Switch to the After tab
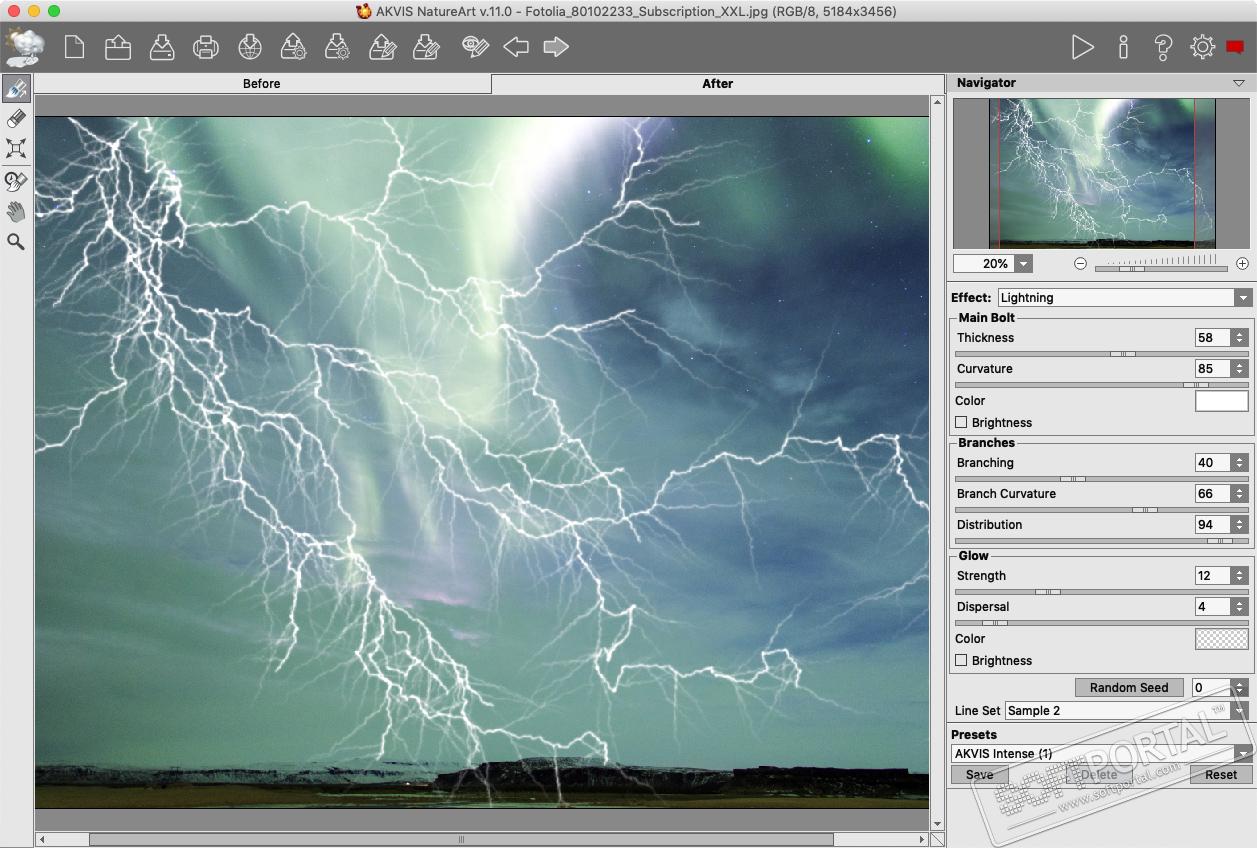1257x848 pixels. 717,84
